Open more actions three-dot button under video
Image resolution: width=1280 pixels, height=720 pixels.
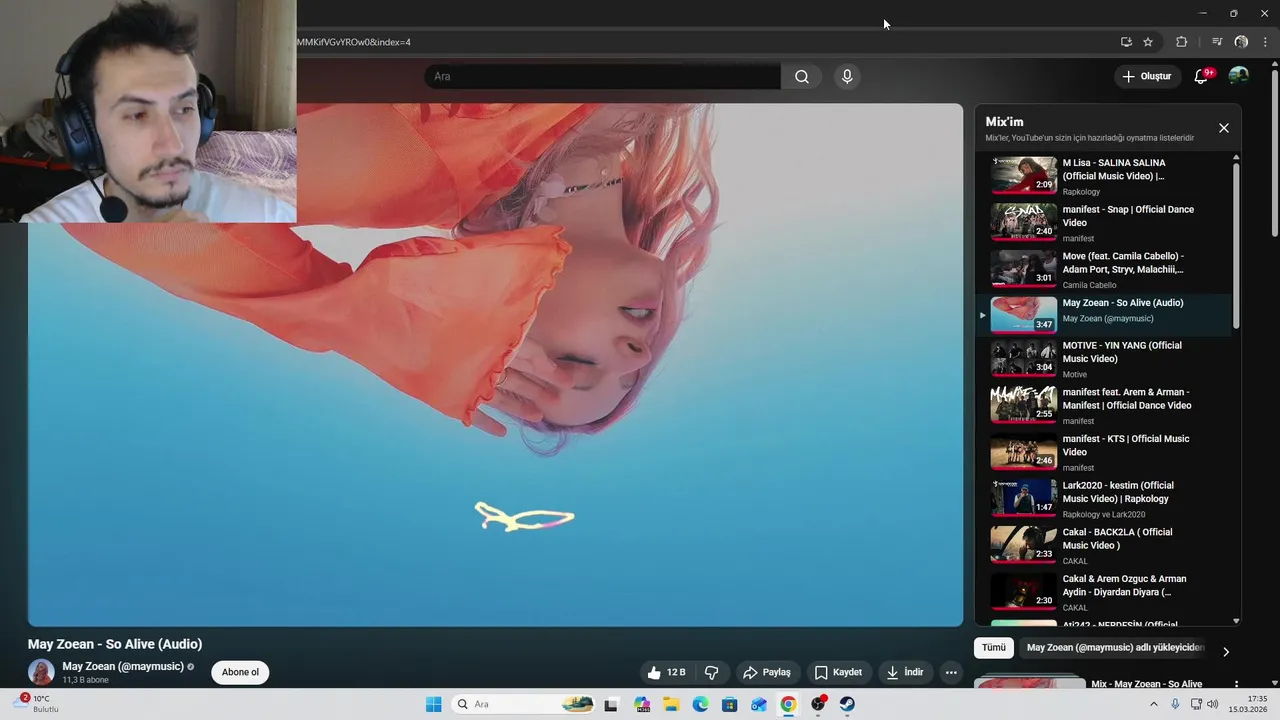[x=951, y=673]
